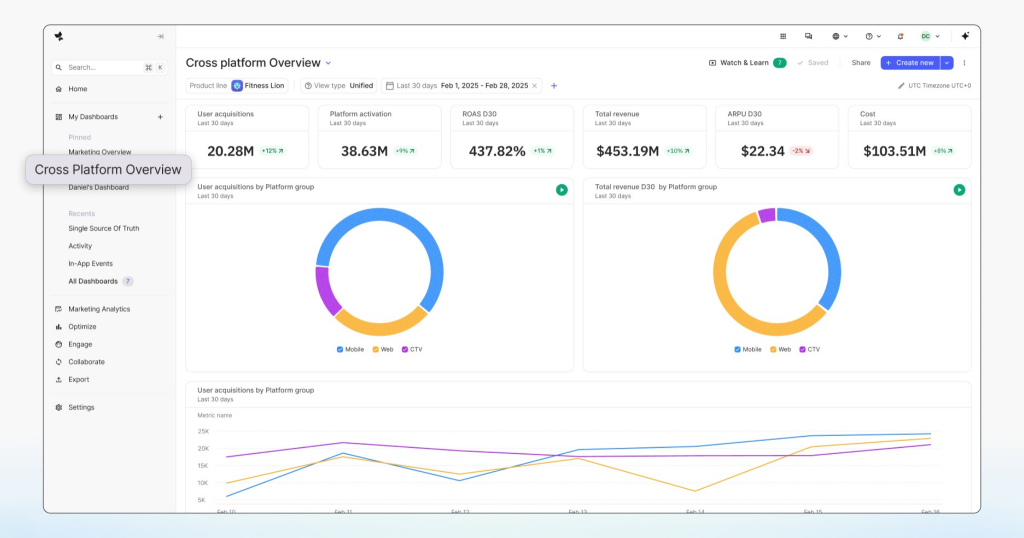Open the help question mark dropdown

coord(873,37)
